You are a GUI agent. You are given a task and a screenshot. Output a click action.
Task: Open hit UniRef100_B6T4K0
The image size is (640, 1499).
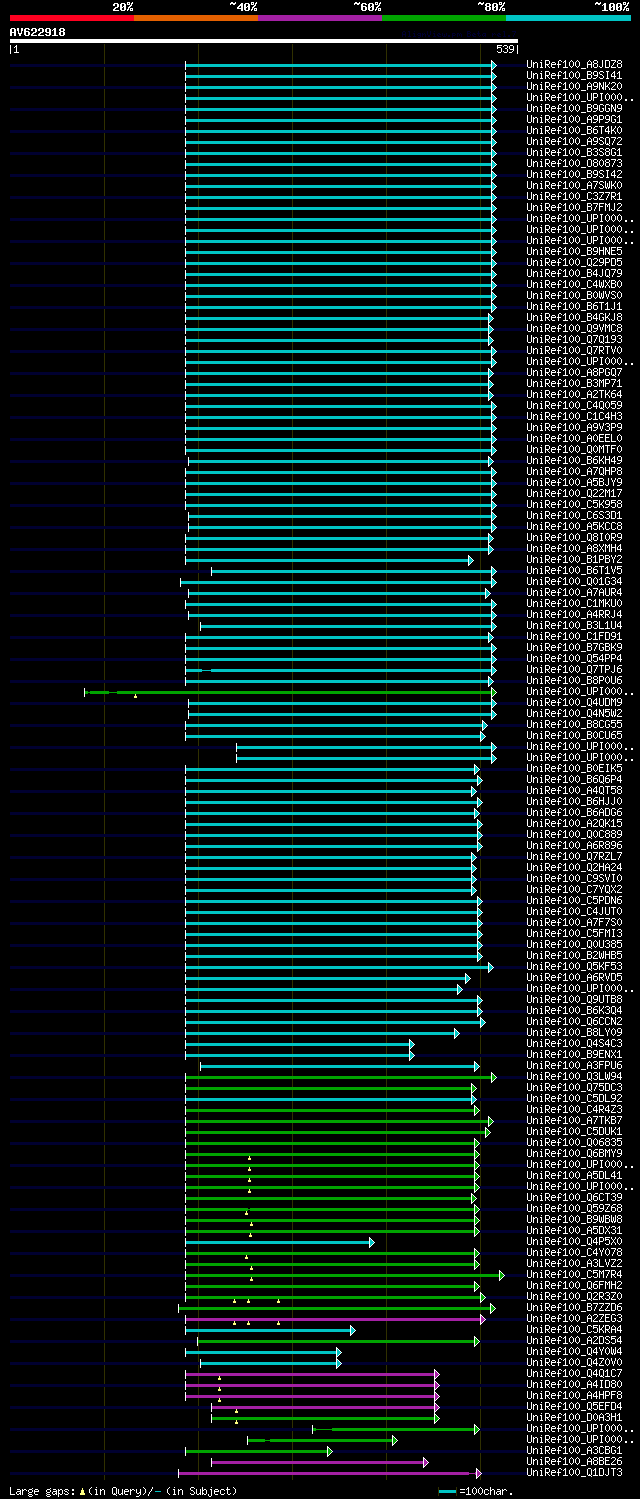coord(576,130)
